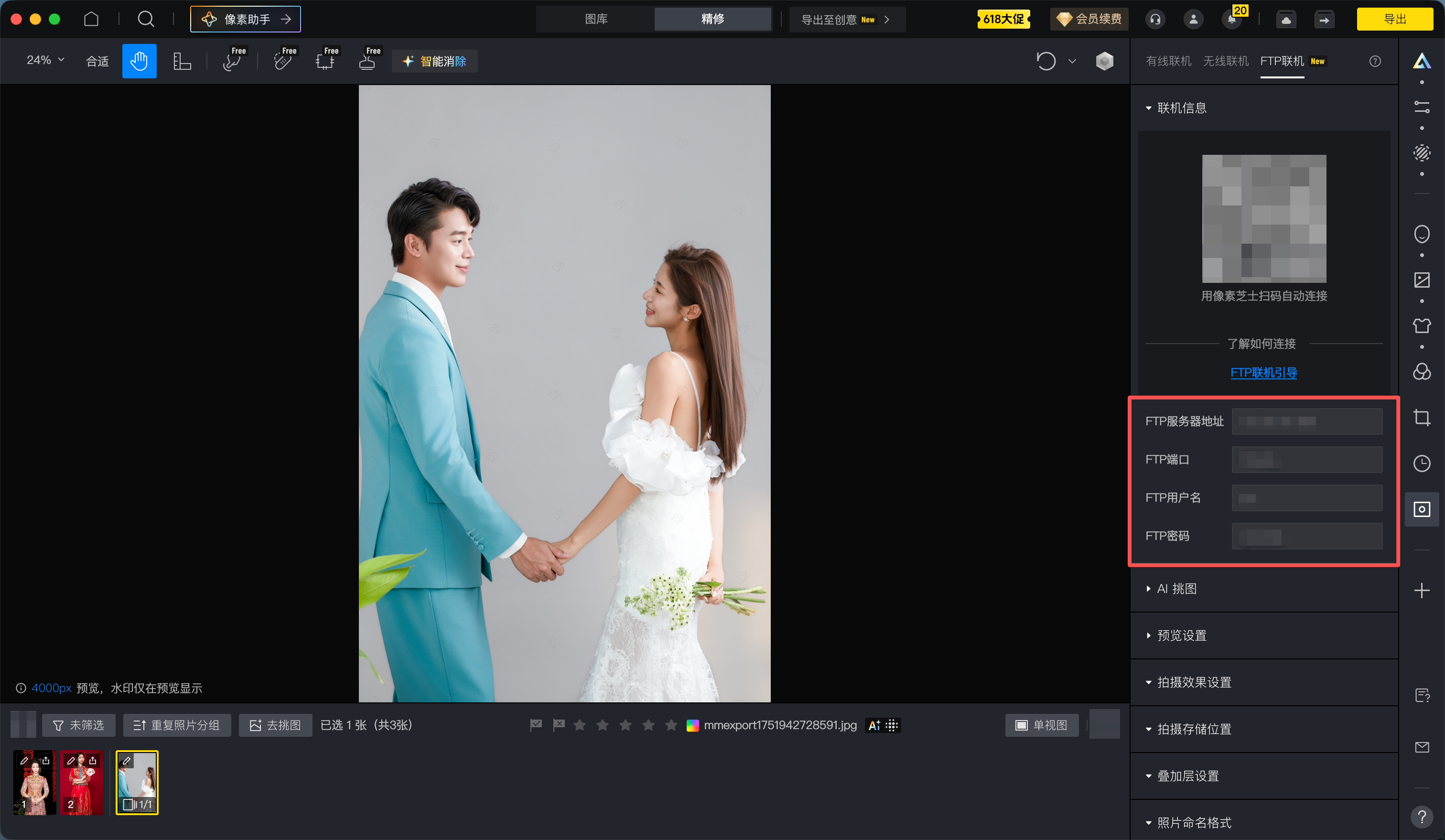Screen dimensions: 1445x840
Task: Open the clothing shirt icon in sidebar
Action: click(x=1422, y=326)
